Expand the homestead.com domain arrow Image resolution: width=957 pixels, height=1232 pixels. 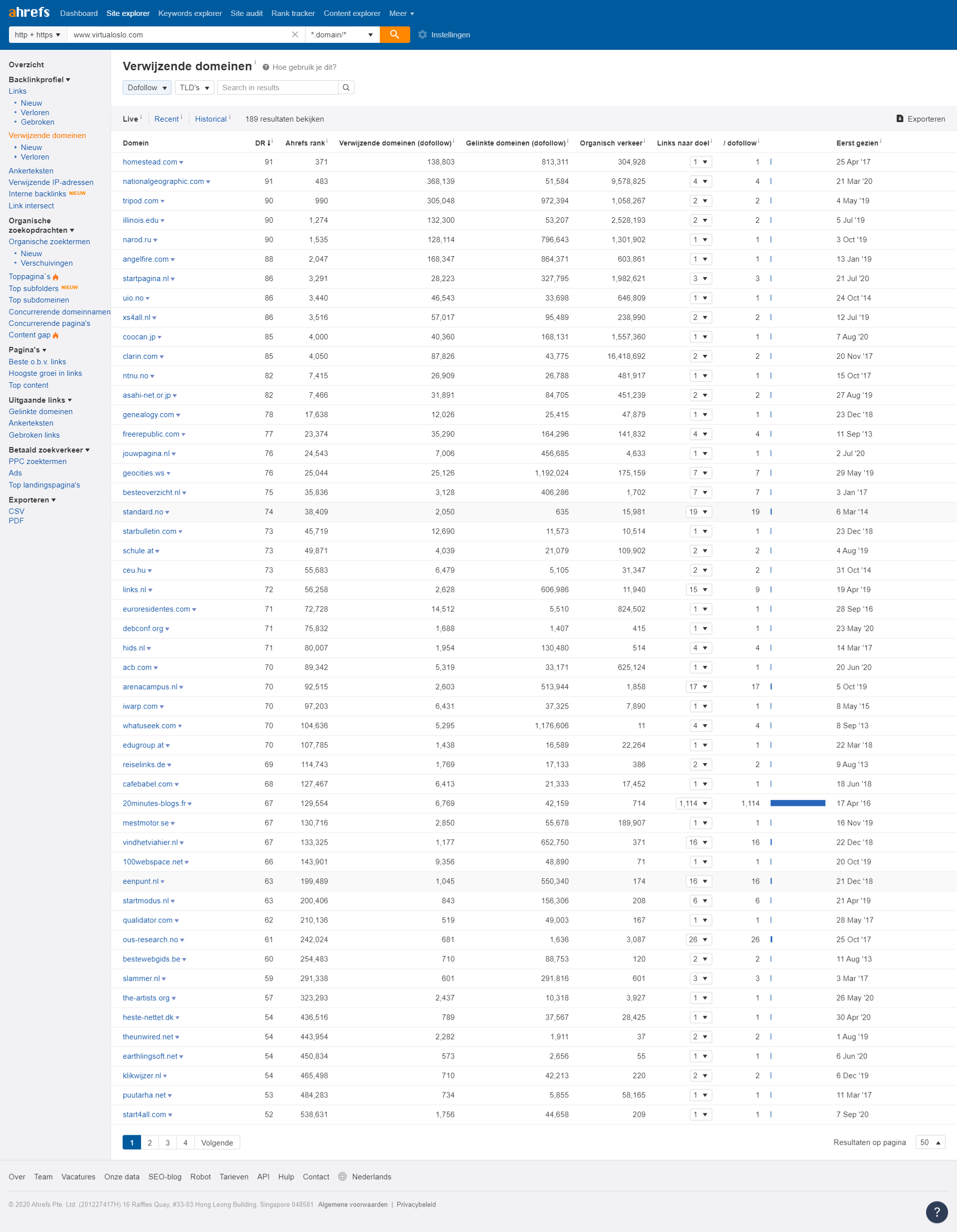(181, 162)
